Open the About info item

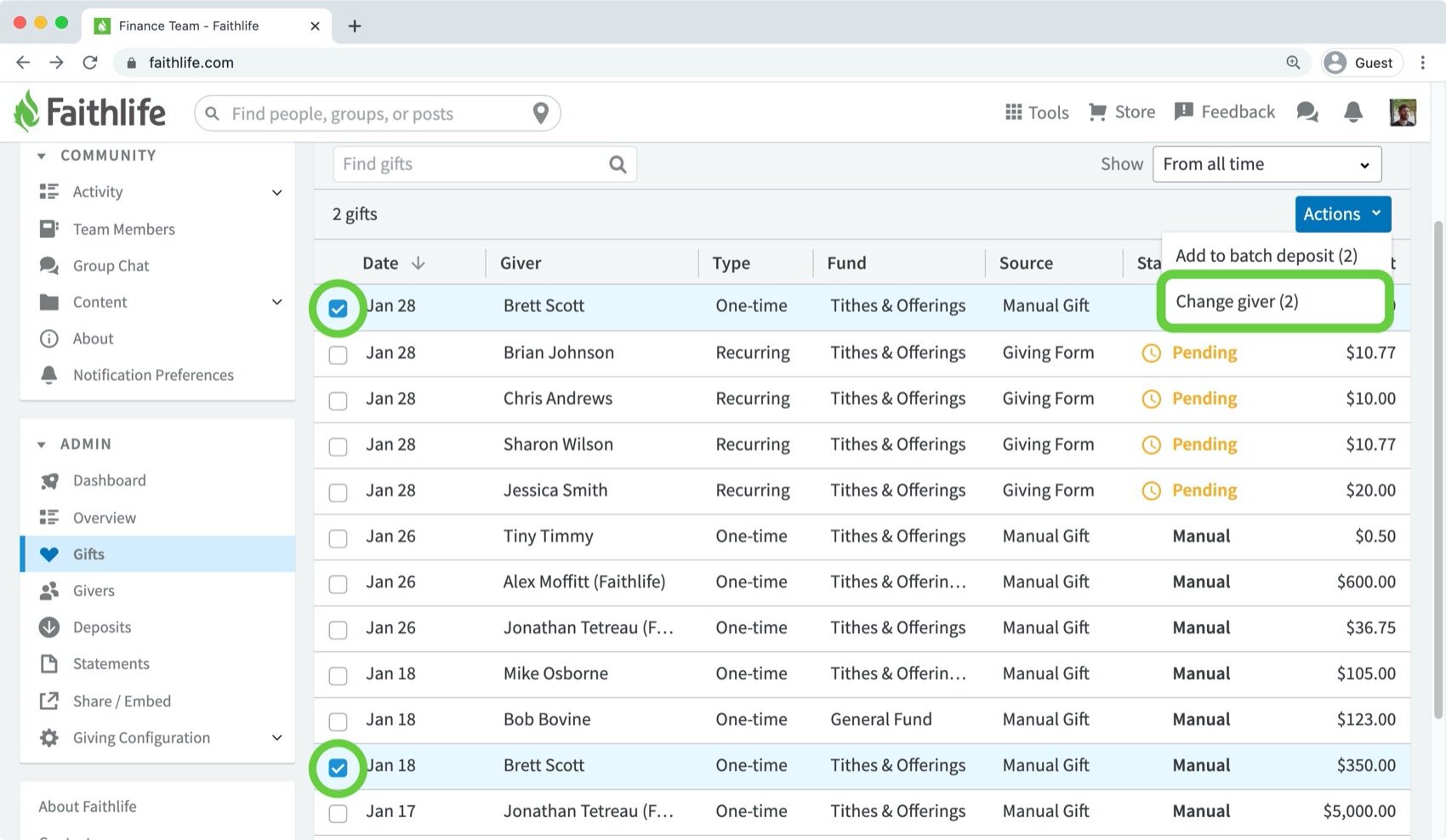click(93, 338)
